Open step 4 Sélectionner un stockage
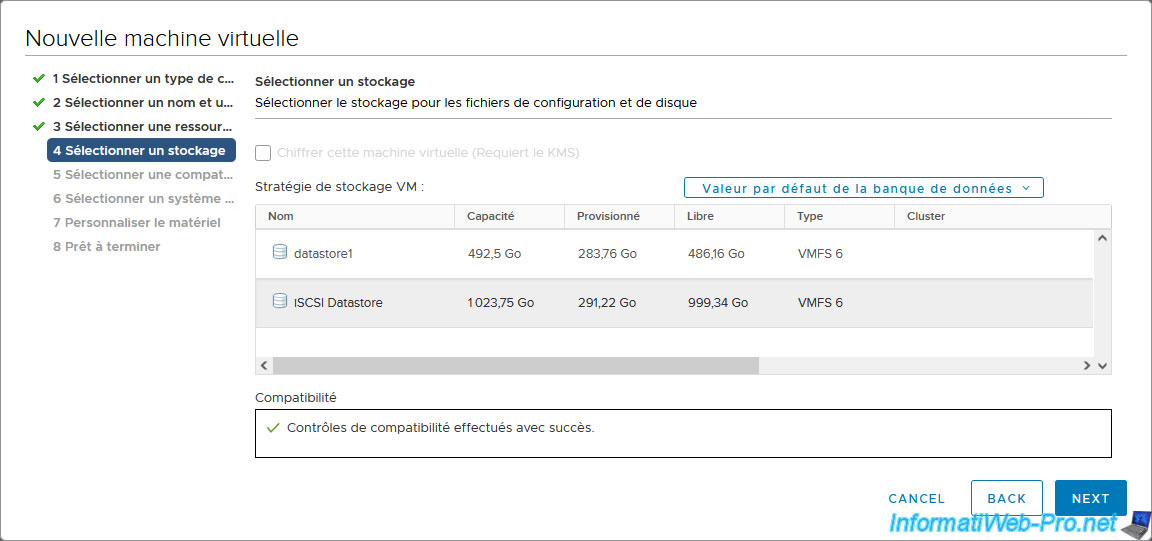This screenshot has width=1152, height=541. pyautogui.click(x=140, y=150)
